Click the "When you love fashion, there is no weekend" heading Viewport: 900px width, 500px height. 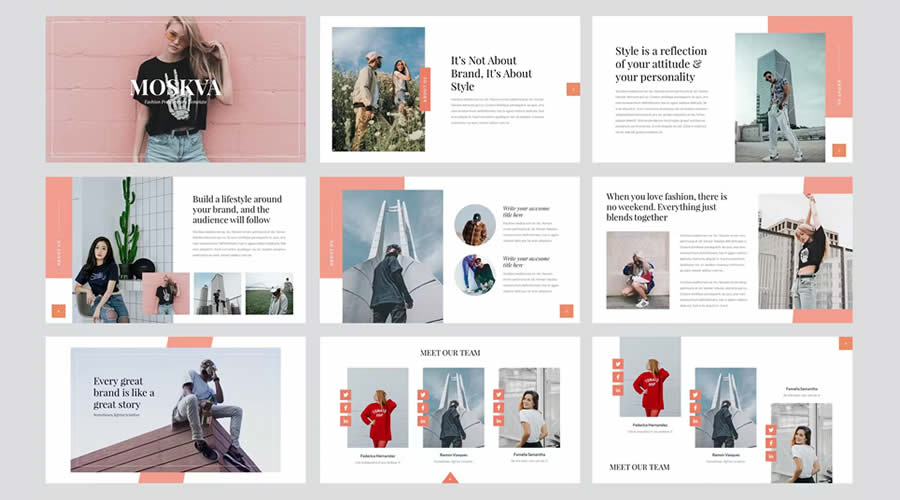[x=666, y=207]
